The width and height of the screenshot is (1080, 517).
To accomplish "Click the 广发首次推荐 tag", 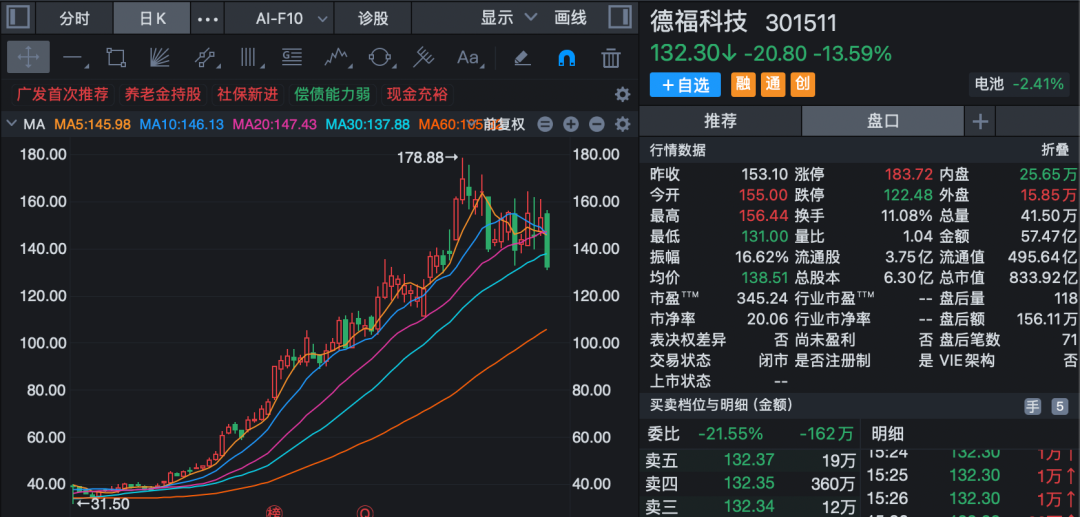I will pyautogui.click(x=63, y=95).
